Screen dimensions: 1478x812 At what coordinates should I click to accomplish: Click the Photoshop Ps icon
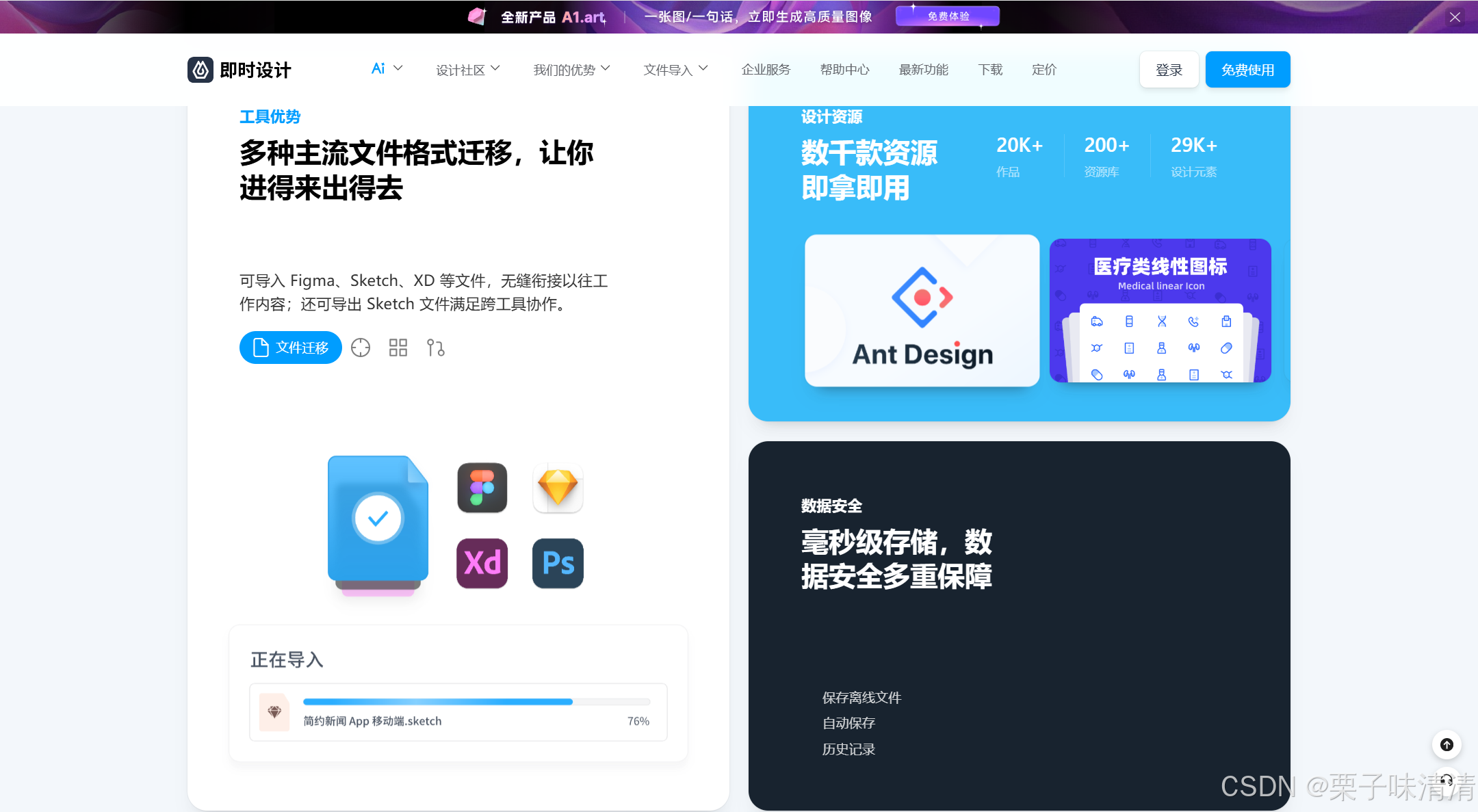(x=558, y=563)
